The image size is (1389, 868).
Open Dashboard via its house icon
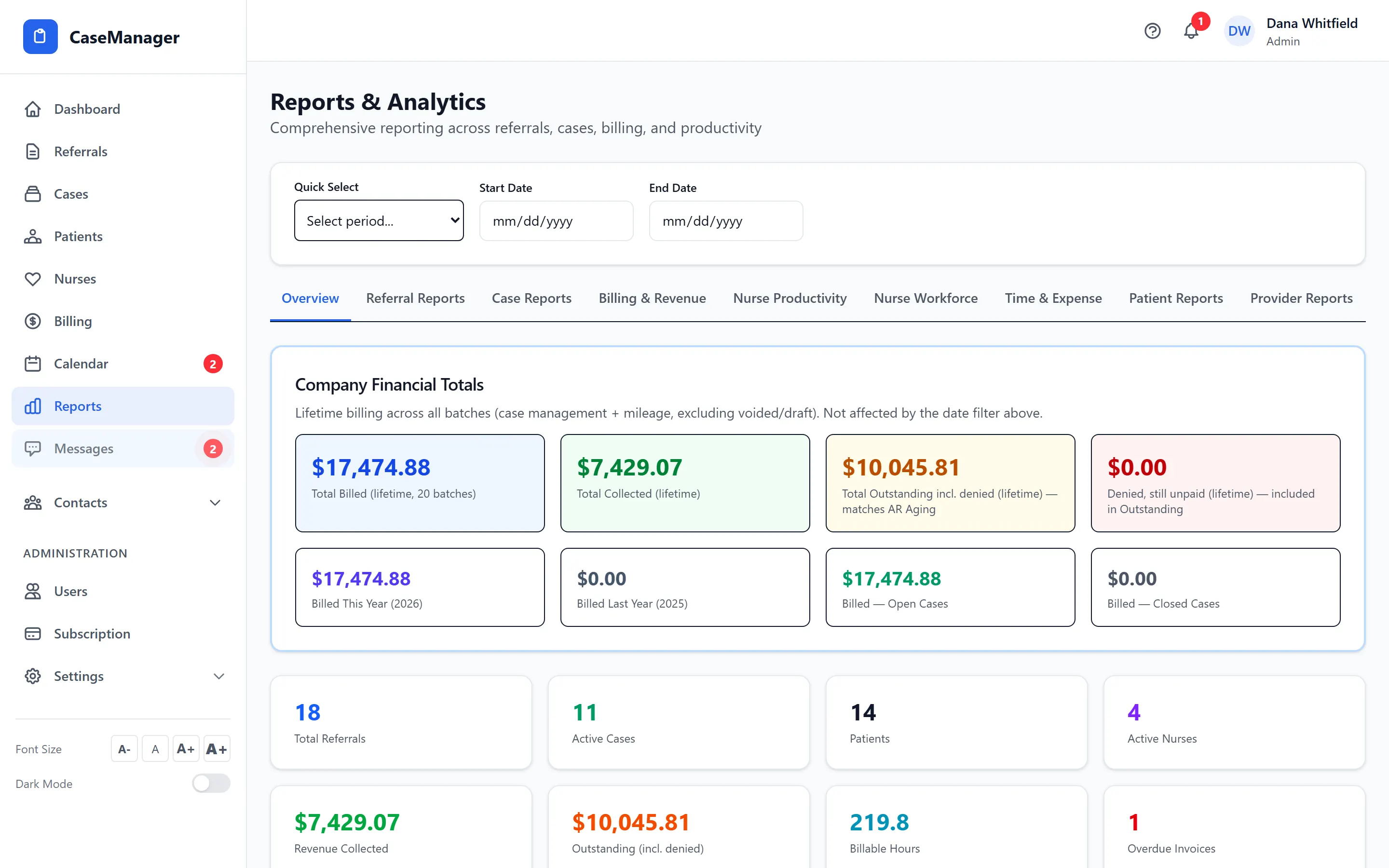pyautogui.click(x=33, y=109)
